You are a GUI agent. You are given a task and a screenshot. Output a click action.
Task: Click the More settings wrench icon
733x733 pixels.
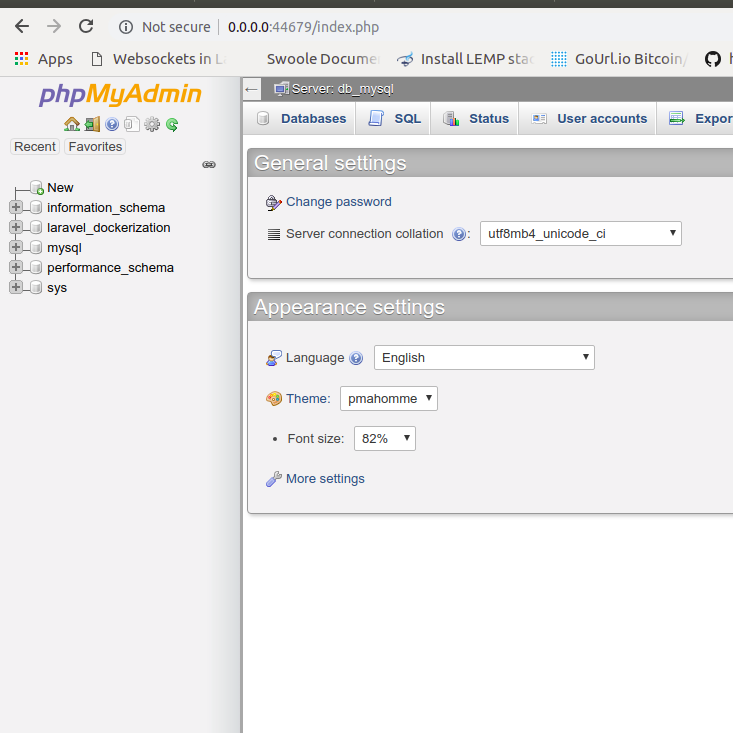(273, 479)
